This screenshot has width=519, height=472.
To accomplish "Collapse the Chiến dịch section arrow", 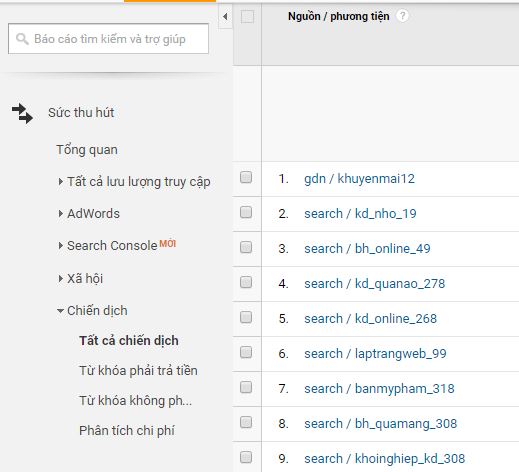I will coord(60,311).
